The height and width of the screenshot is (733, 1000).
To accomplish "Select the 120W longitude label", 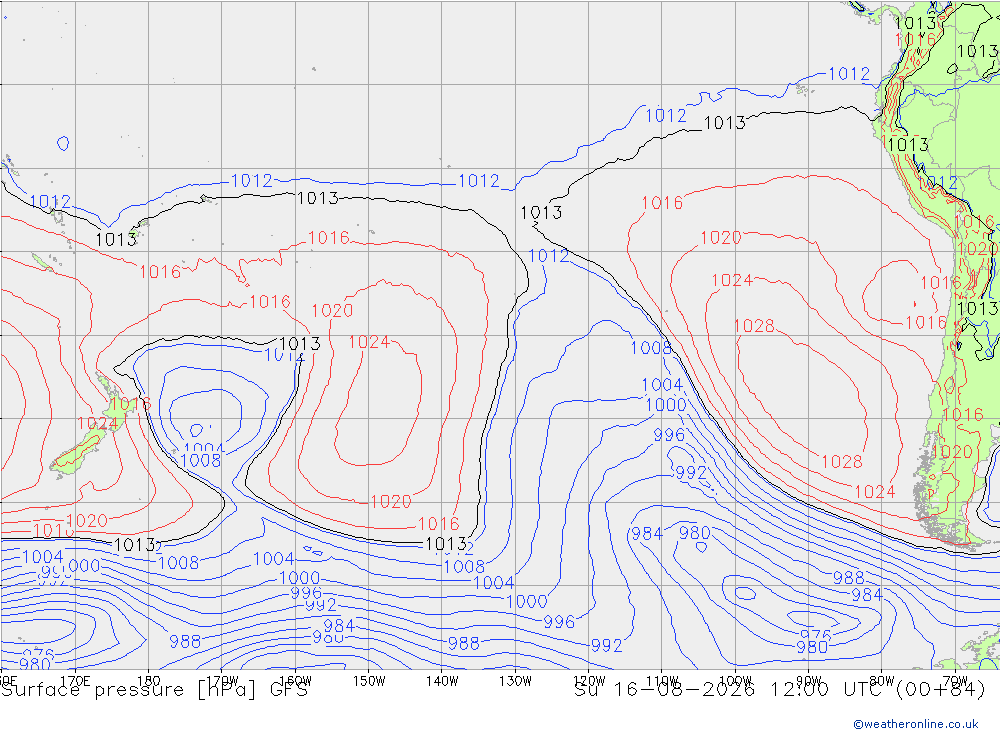I will (589, 680).
